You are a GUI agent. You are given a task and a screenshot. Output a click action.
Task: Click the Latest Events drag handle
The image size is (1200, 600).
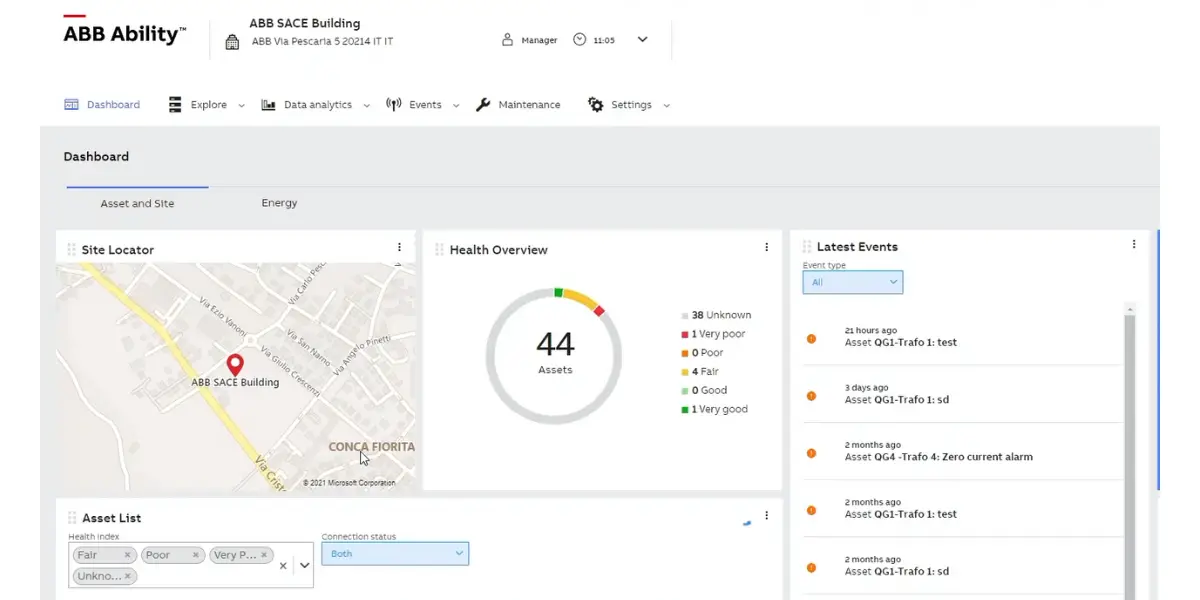coord(807,246)
